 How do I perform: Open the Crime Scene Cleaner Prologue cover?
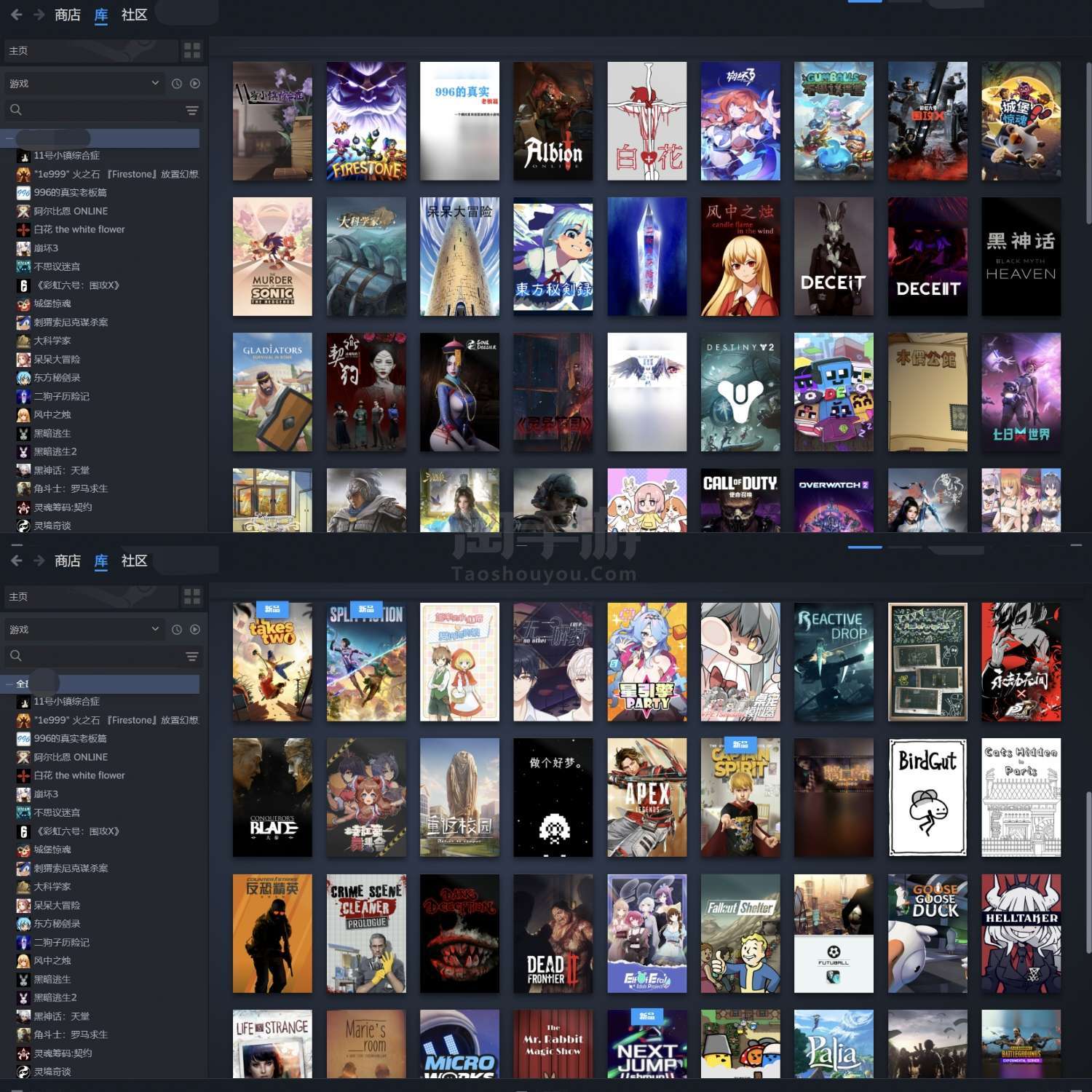(x=366, y=933)
